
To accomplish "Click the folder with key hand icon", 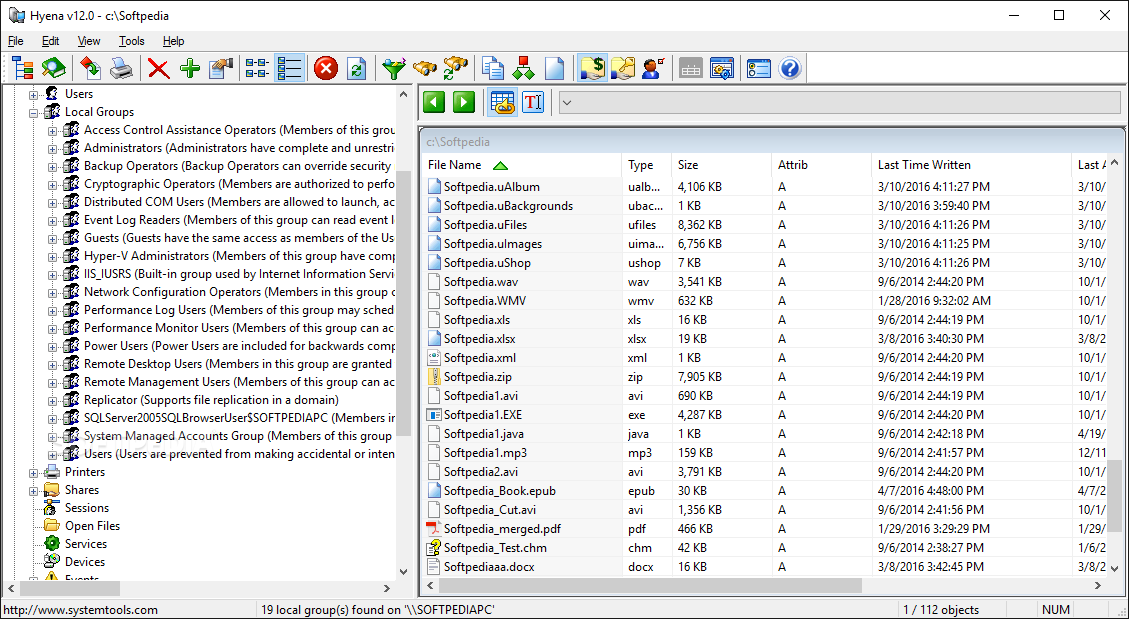I will point(622,68).
